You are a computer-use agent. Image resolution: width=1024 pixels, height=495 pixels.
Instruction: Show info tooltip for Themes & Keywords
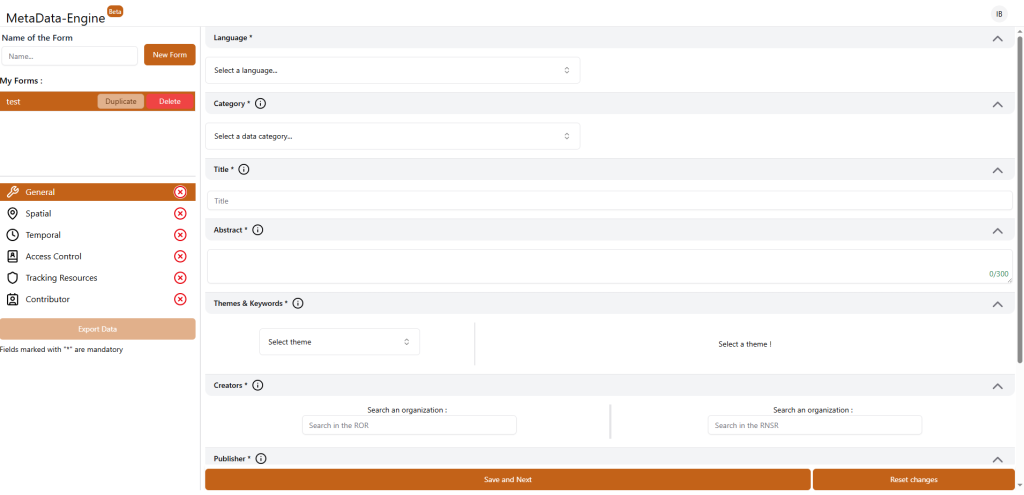click(x=298, y=303)
